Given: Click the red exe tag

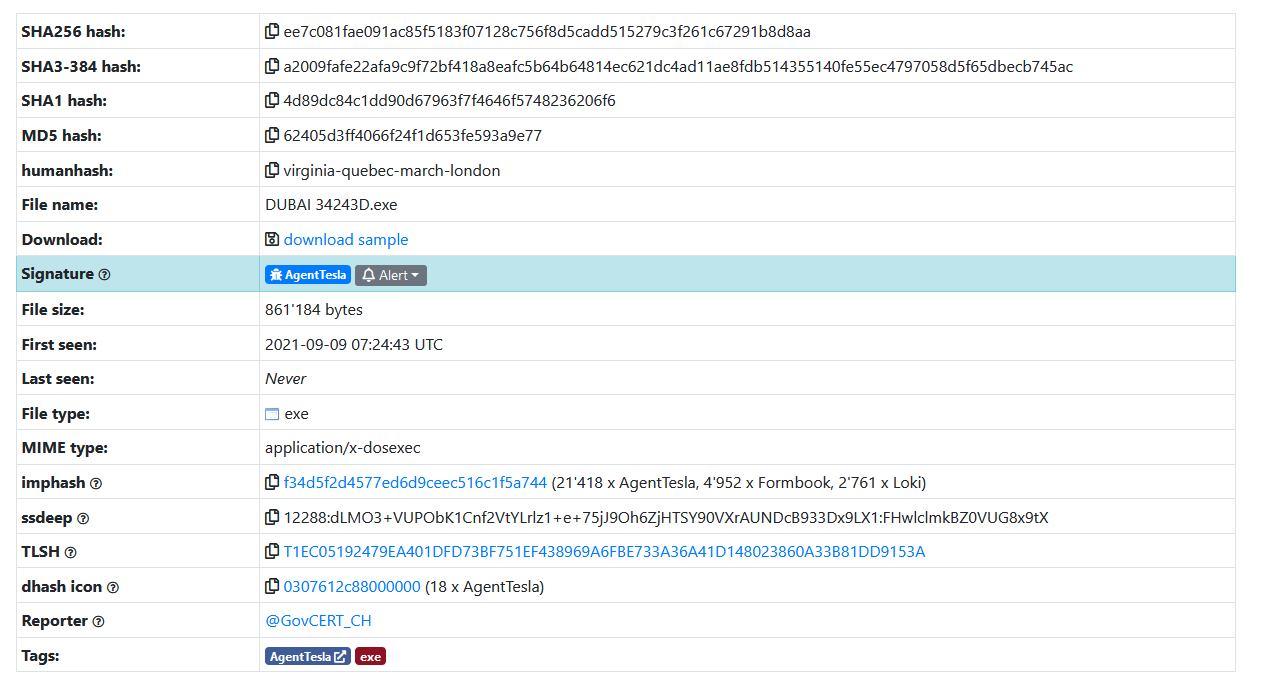Looking at the screenshot, I should click(x=370, y=657).
